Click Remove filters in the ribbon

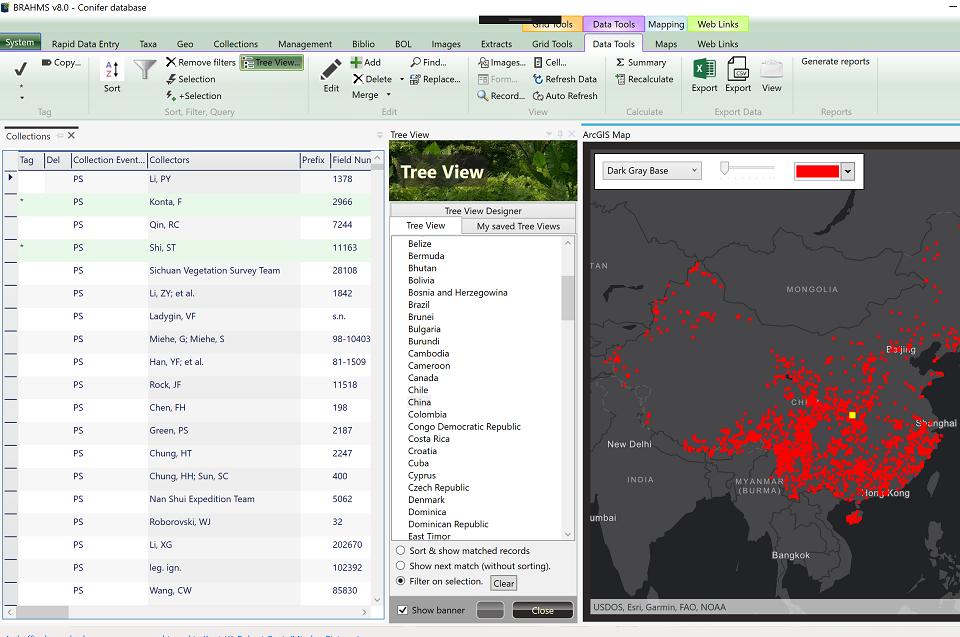[x=201, y=62]
